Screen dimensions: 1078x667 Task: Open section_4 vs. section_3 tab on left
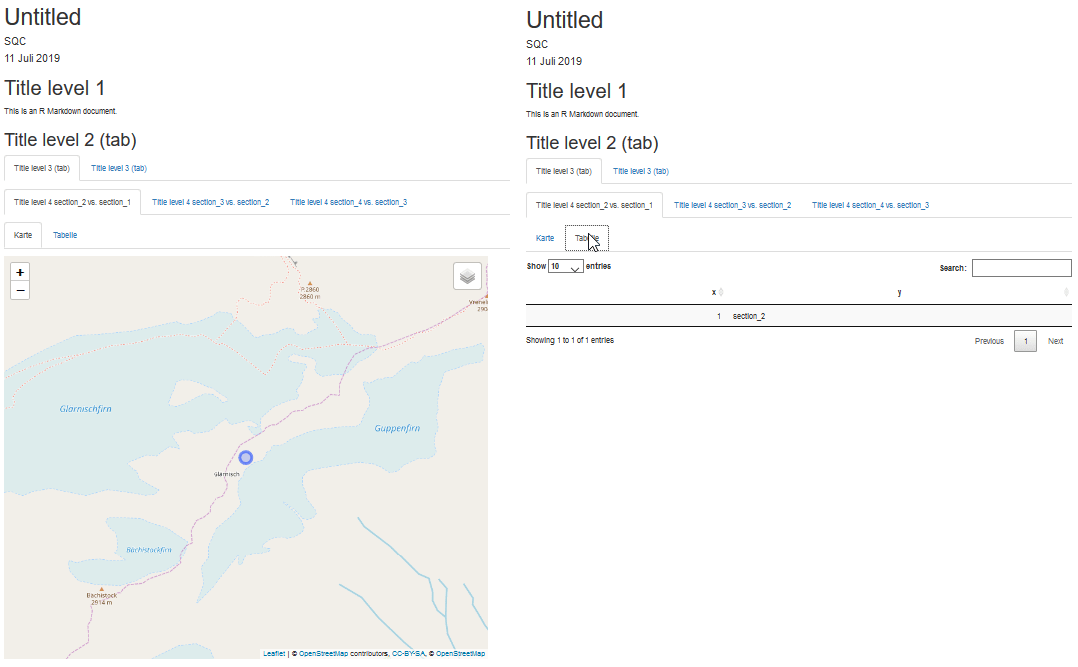(349, 202)
